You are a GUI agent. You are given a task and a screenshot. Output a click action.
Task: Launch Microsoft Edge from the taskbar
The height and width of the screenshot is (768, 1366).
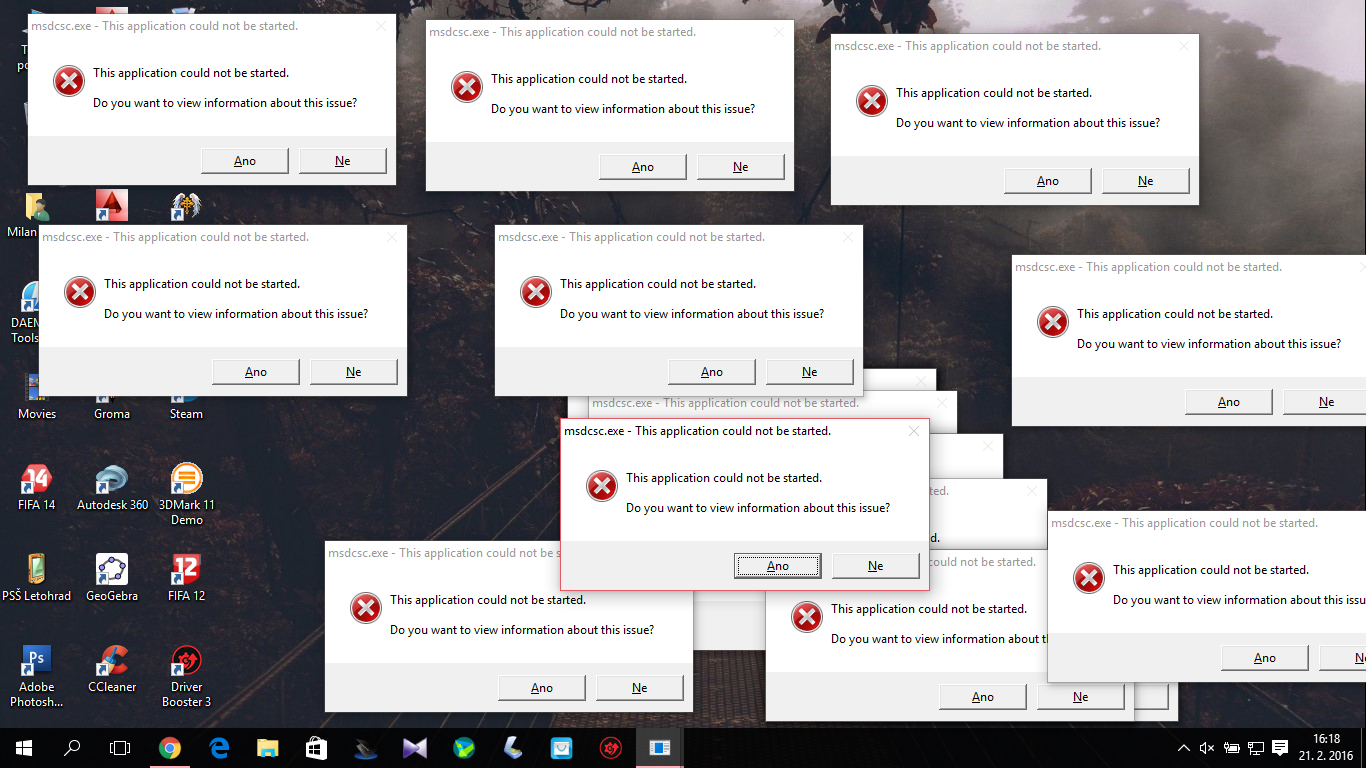pyautogui.click(x=219, y=748)
